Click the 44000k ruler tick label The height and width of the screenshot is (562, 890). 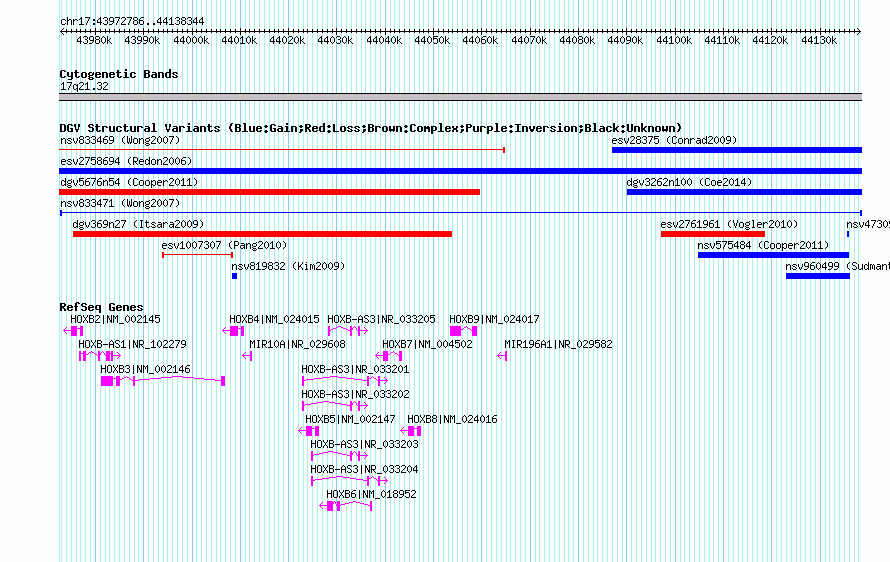191,40
